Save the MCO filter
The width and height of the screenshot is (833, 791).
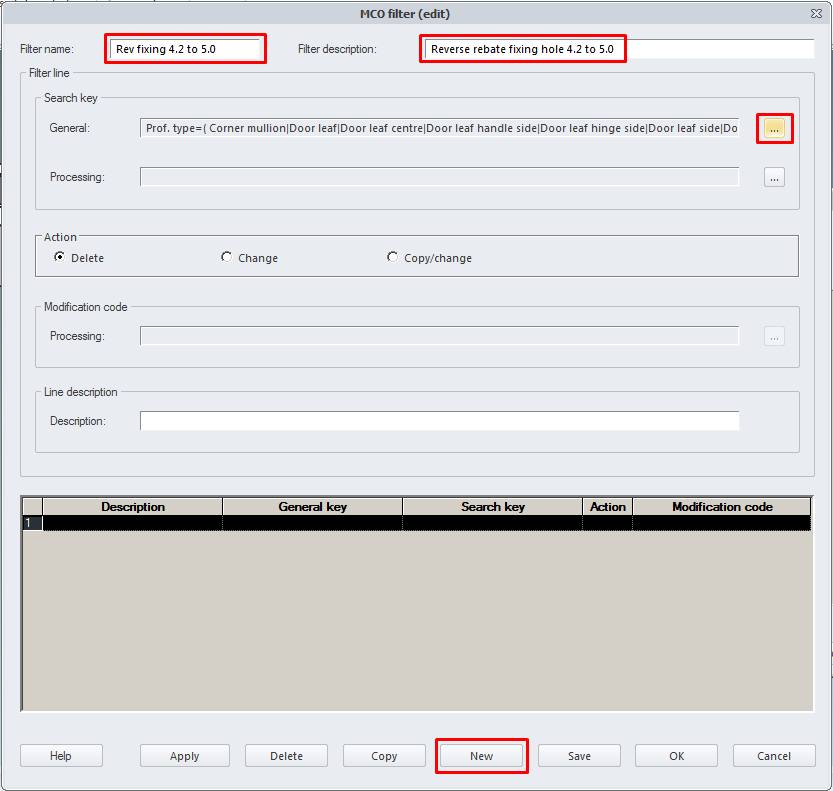coord(579,756)
